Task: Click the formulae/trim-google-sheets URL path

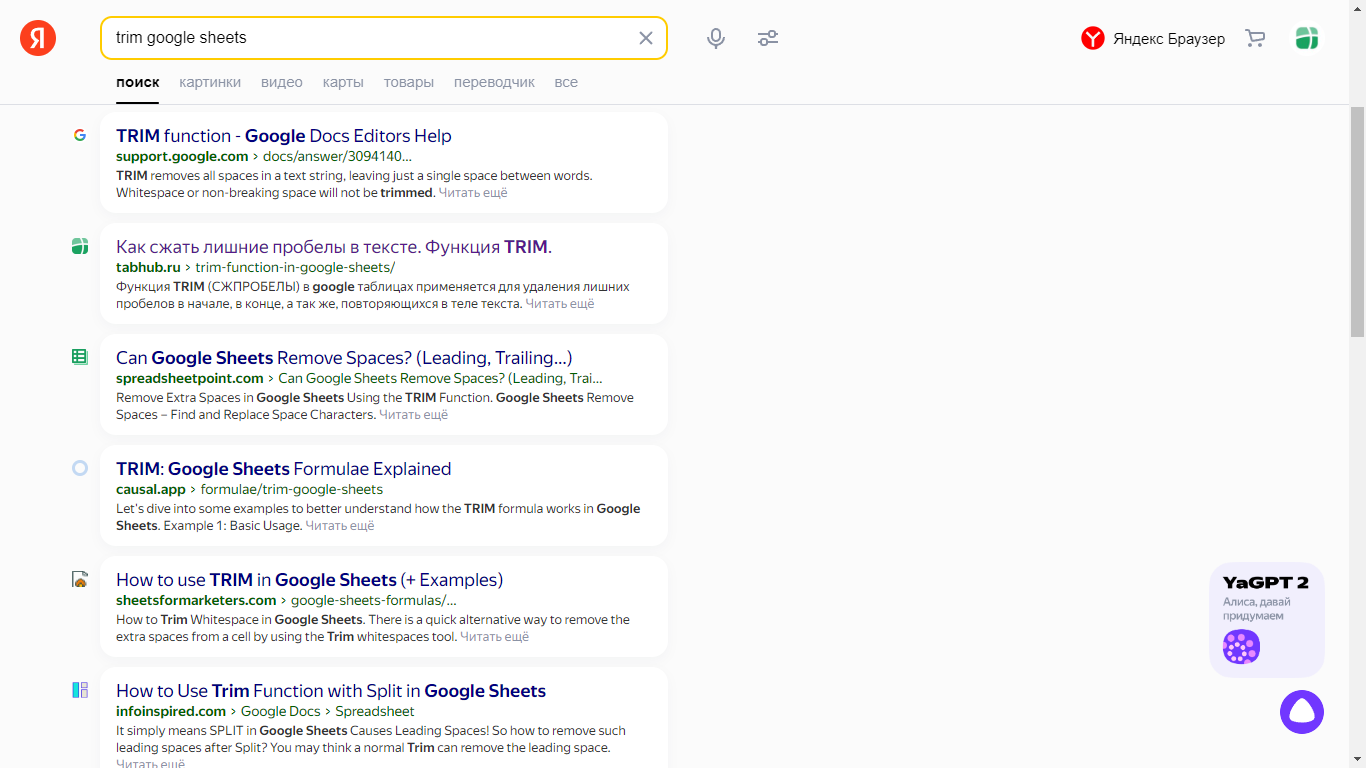Action: click(292, 489)
